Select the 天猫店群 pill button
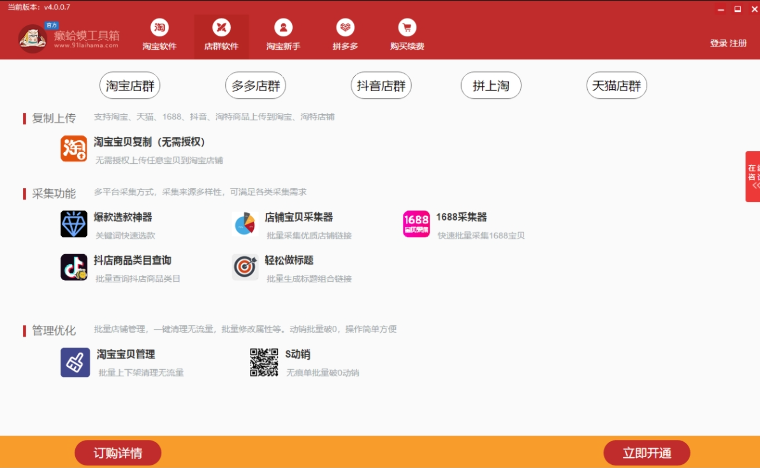The image size is (760, 468). pyautogui.click(x=617, y=86)
